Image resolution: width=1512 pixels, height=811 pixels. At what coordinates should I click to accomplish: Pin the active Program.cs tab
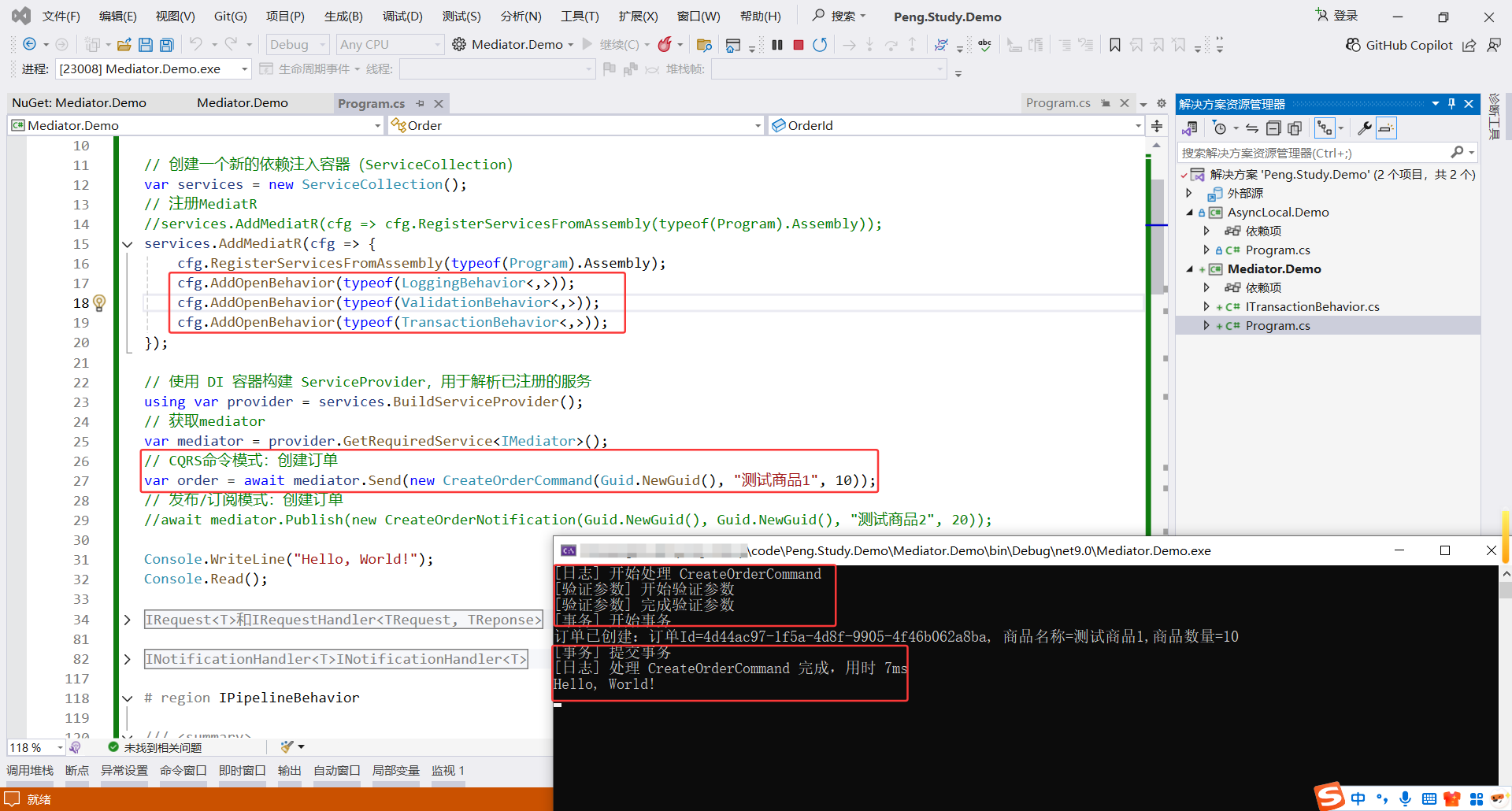click(421, 103)
